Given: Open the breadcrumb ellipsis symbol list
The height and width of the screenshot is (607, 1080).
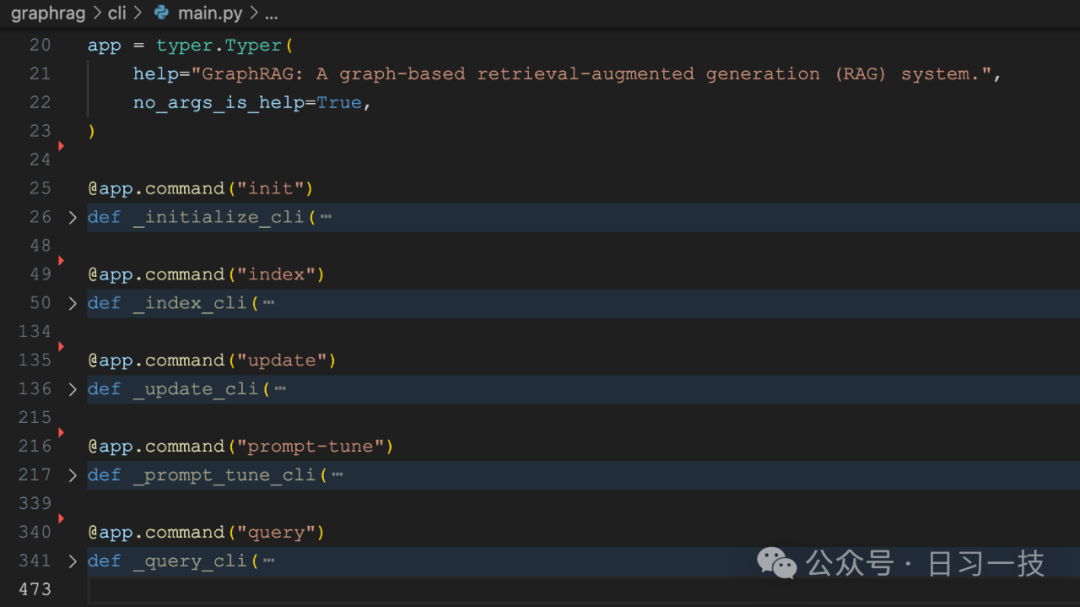Looking at the screenshot, I should [x=271, y=14].
